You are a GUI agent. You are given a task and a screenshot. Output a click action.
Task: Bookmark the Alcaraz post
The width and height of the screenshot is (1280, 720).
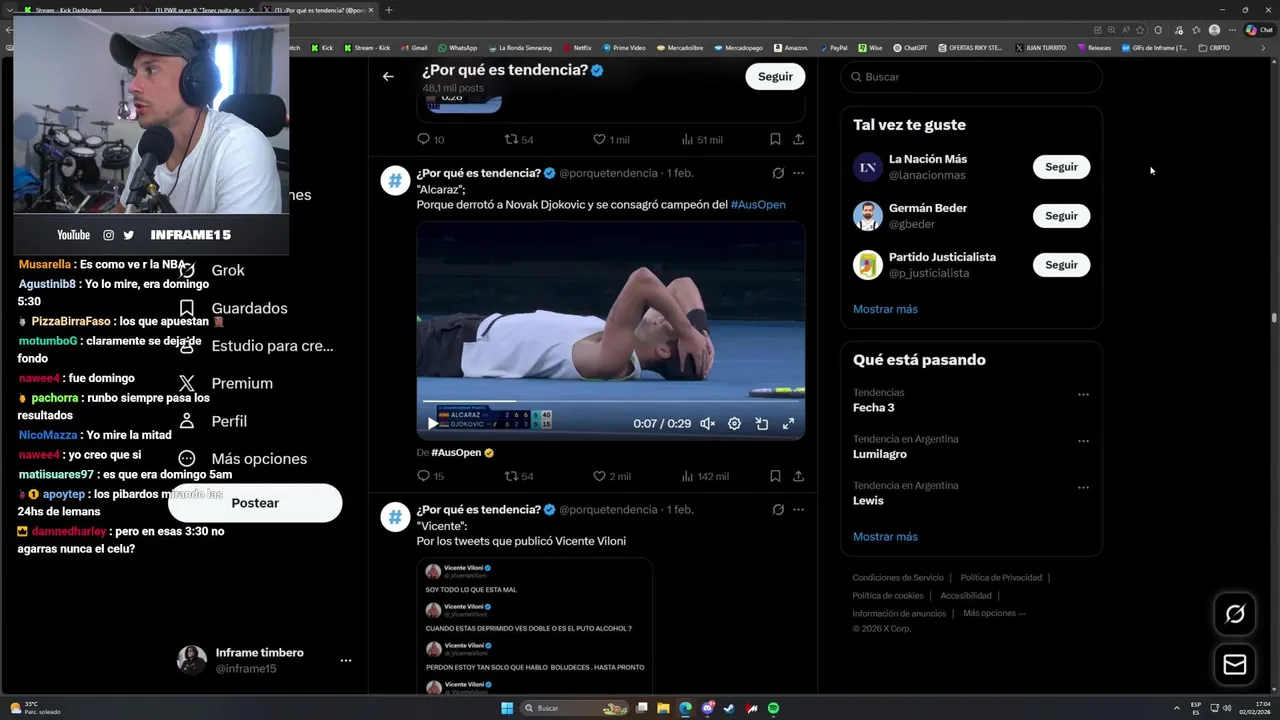[775, 476]
